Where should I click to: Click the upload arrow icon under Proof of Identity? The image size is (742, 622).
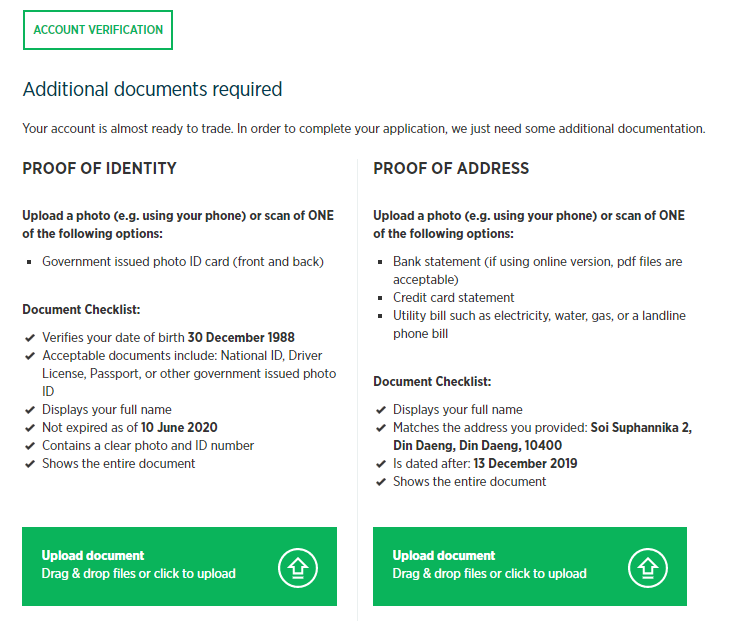coord(297,567)
